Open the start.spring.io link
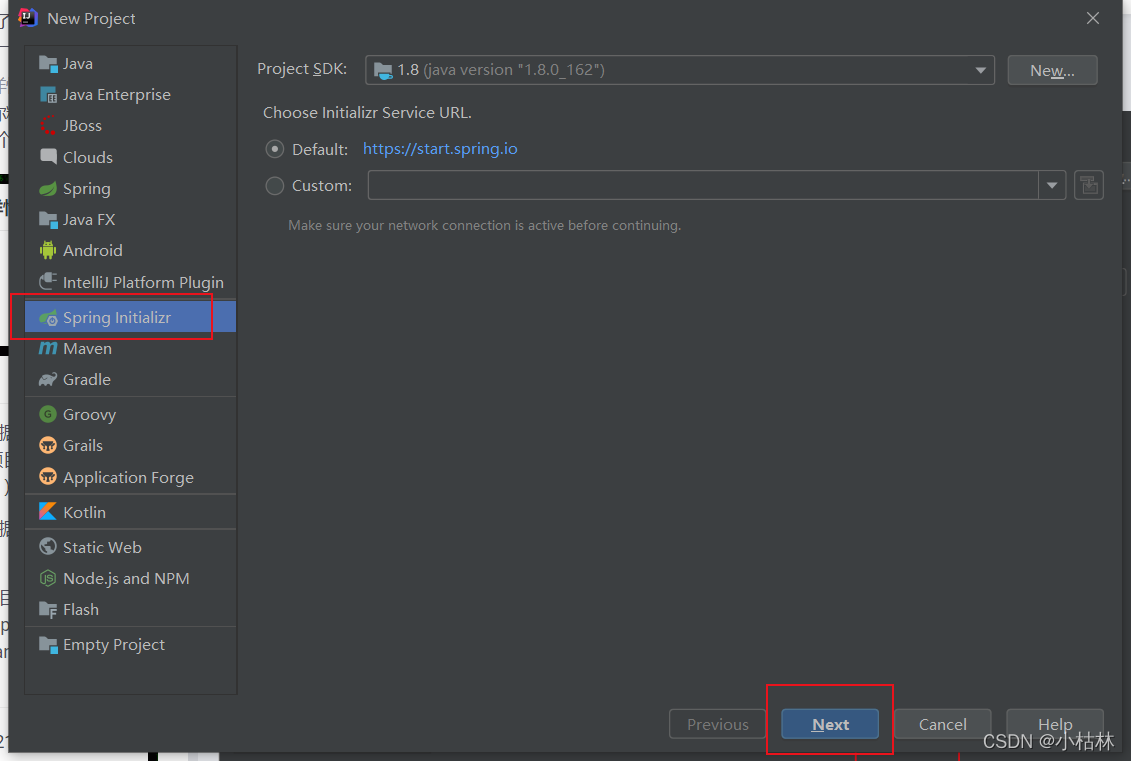Image resolution: width=1131 pixels, height=761 pixels. 440,149
